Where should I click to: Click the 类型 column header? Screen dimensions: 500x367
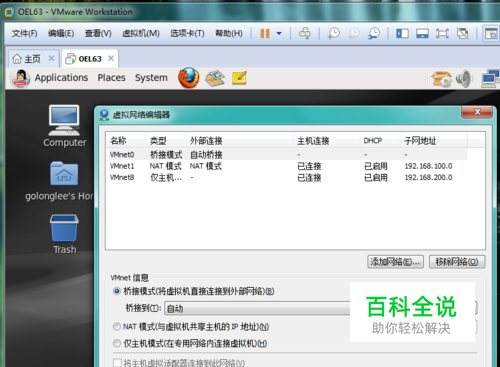[x=166, y=141]
